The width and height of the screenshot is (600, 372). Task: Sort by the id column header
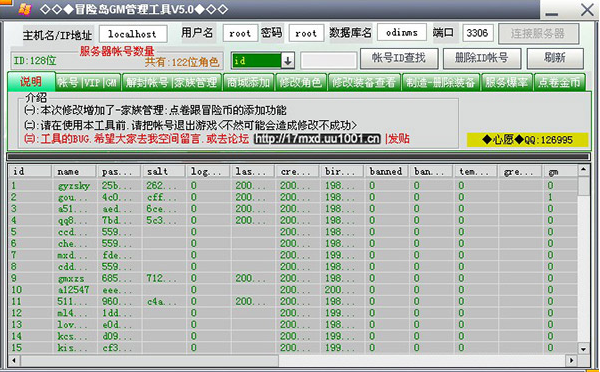click(30, 171)
